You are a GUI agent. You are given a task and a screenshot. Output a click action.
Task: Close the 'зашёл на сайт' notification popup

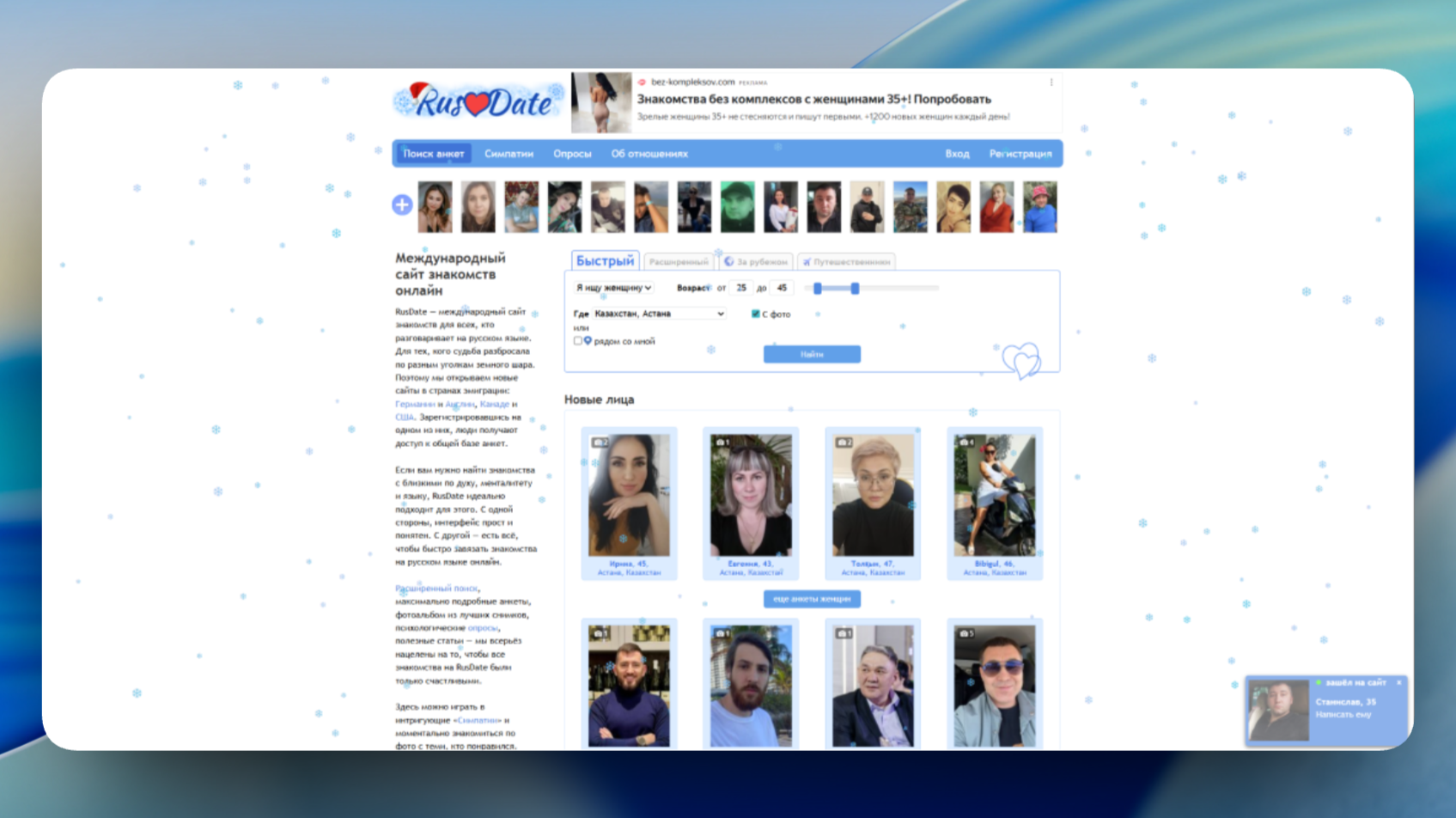(1398, 682)
